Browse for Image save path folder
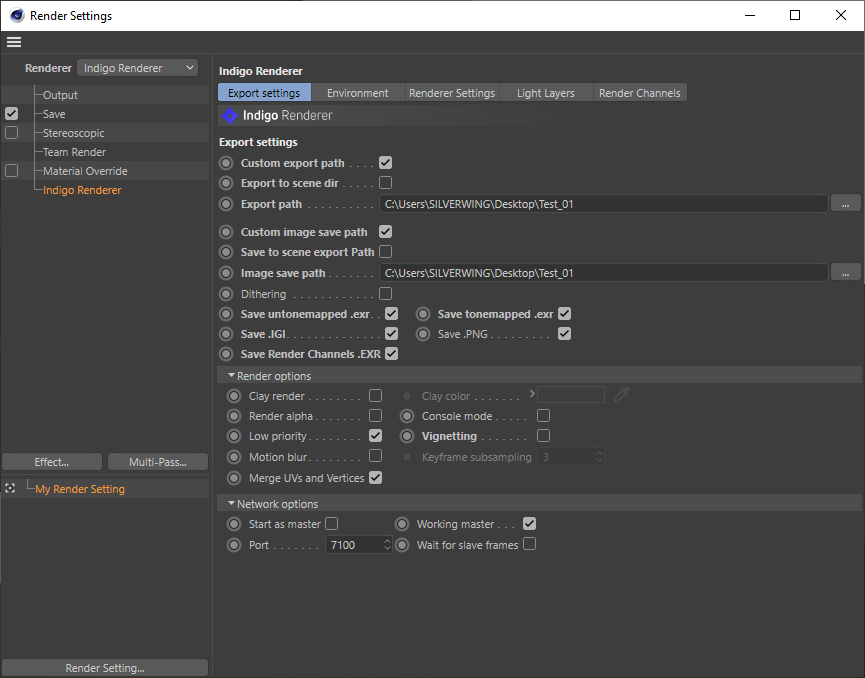 (x=845, y=273)
